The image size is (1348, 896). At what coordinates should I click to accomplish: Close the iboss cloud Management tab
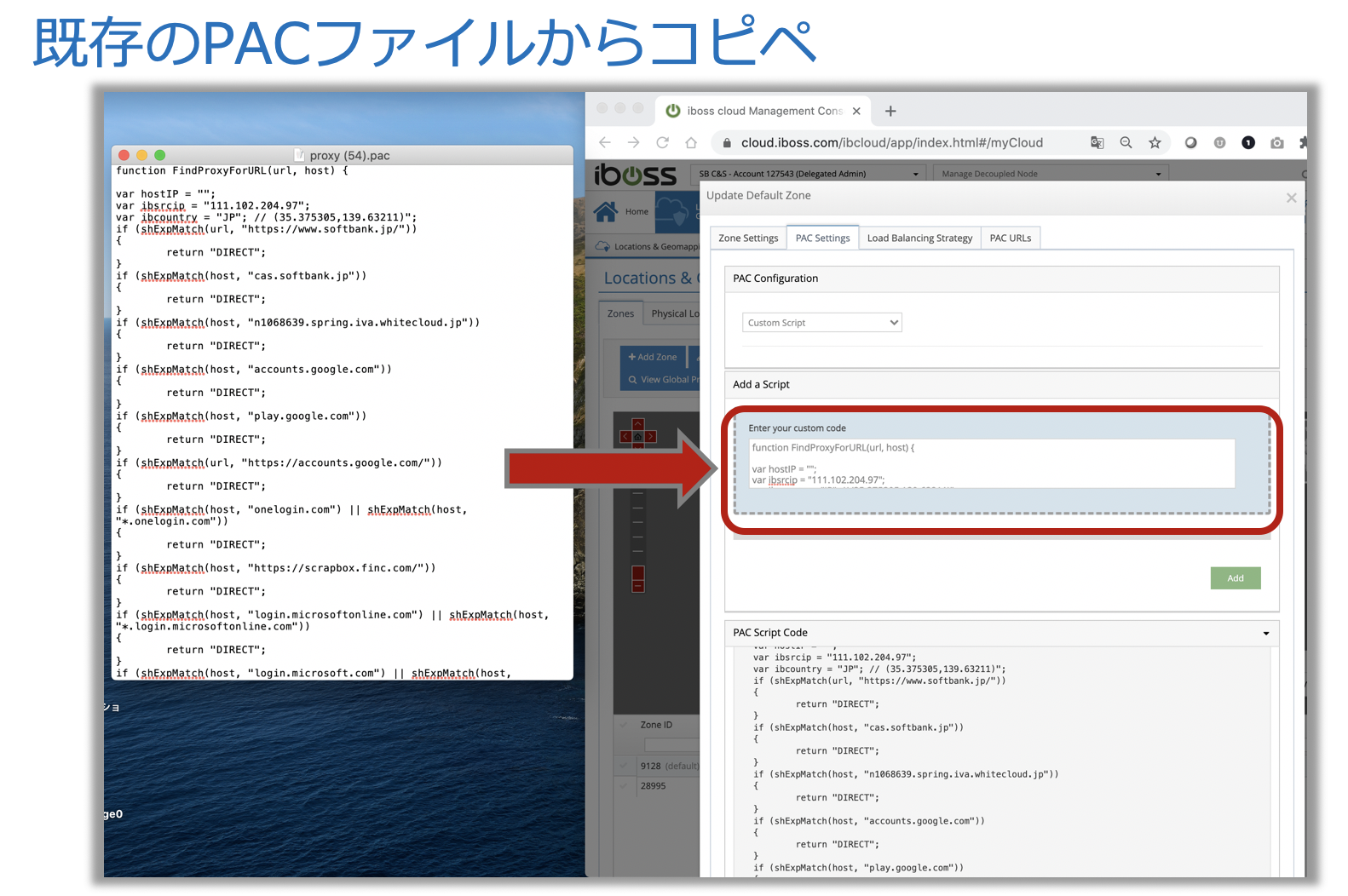(x=856, y=111)
